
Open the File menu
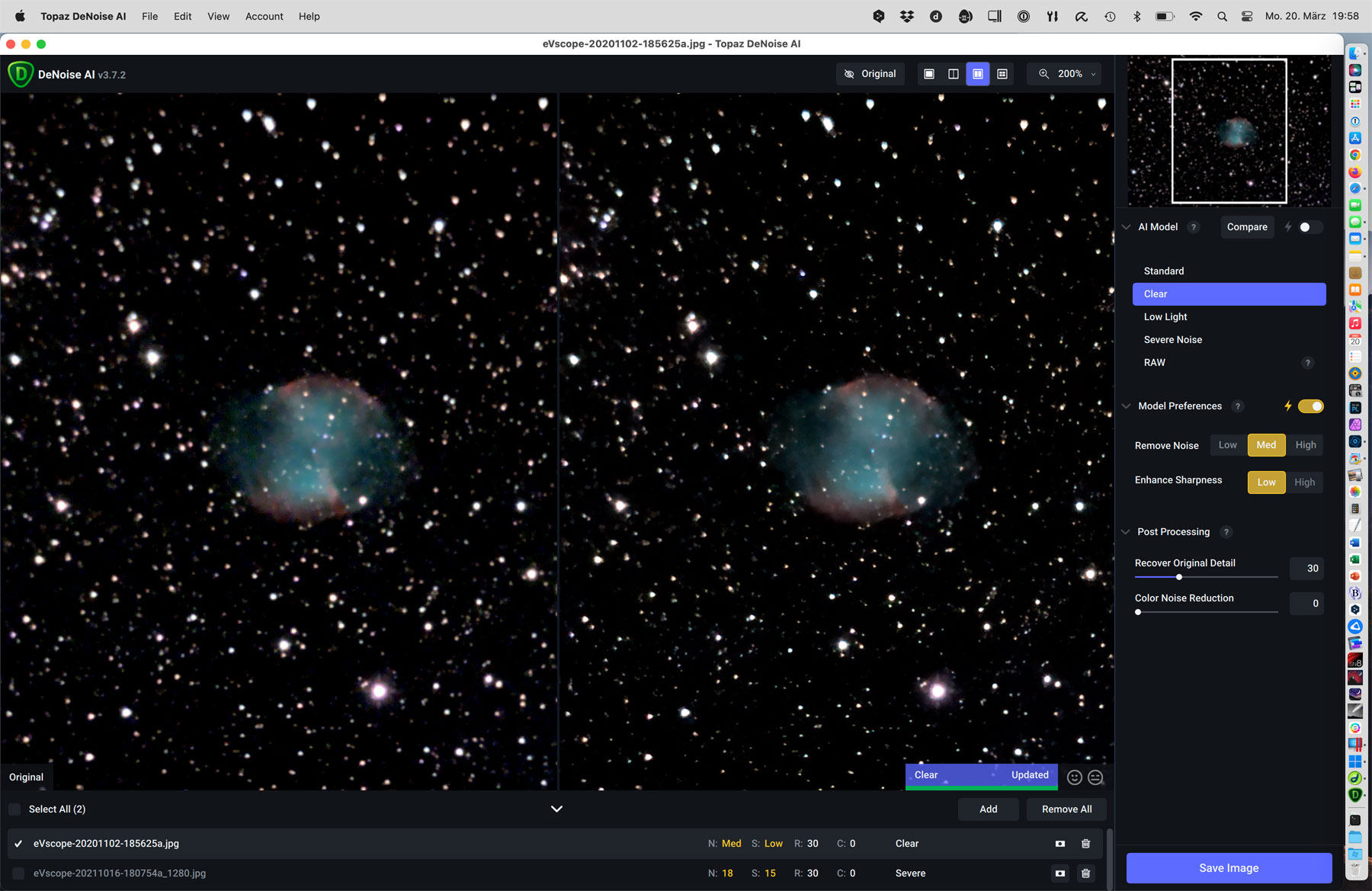tap(150, 16)
